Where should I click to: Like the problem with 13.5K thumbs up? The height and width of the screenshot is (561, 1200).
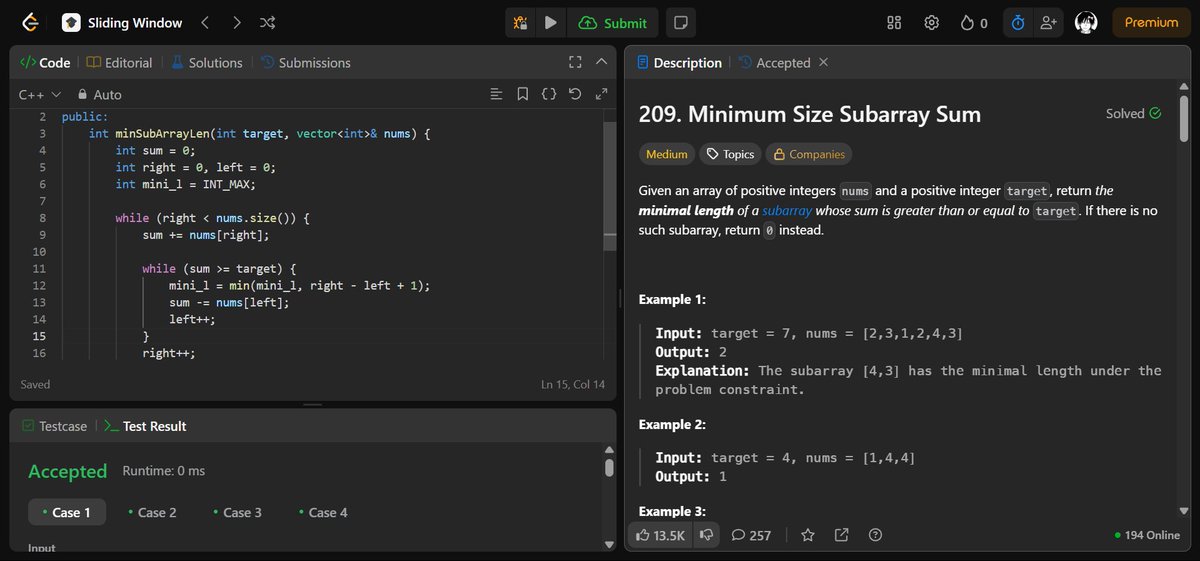[x=660, y=535]
